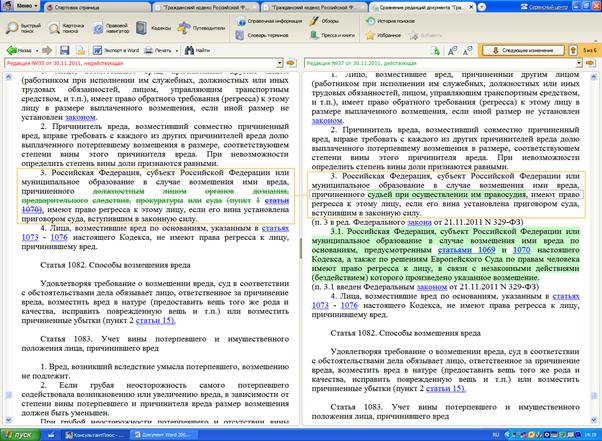Open закон 329-ФЗ link in п. 3 note
Image resolution: width=602 pixels, height=441 pixels.
click(x=419, y=222)
